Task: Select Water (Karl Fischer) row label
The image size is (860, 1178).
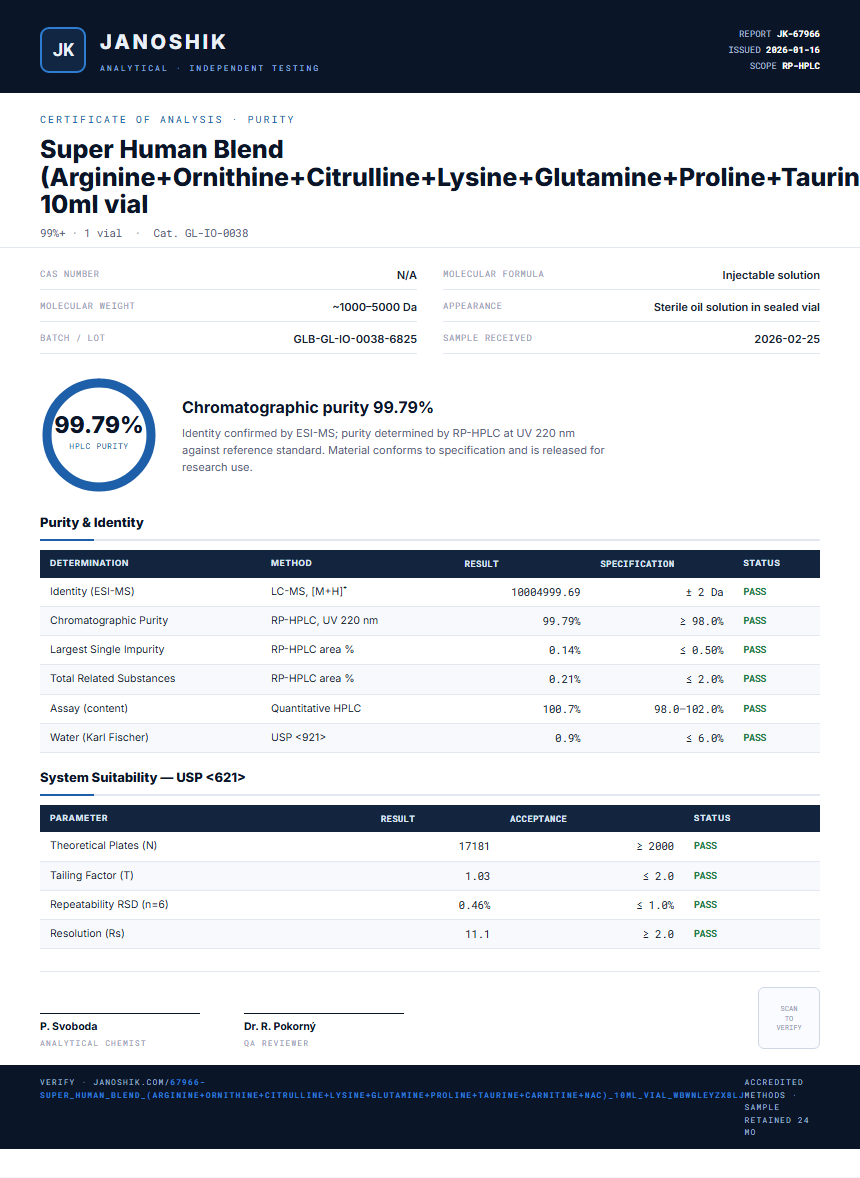Action: pyautogui.click(x=99, y=738)
